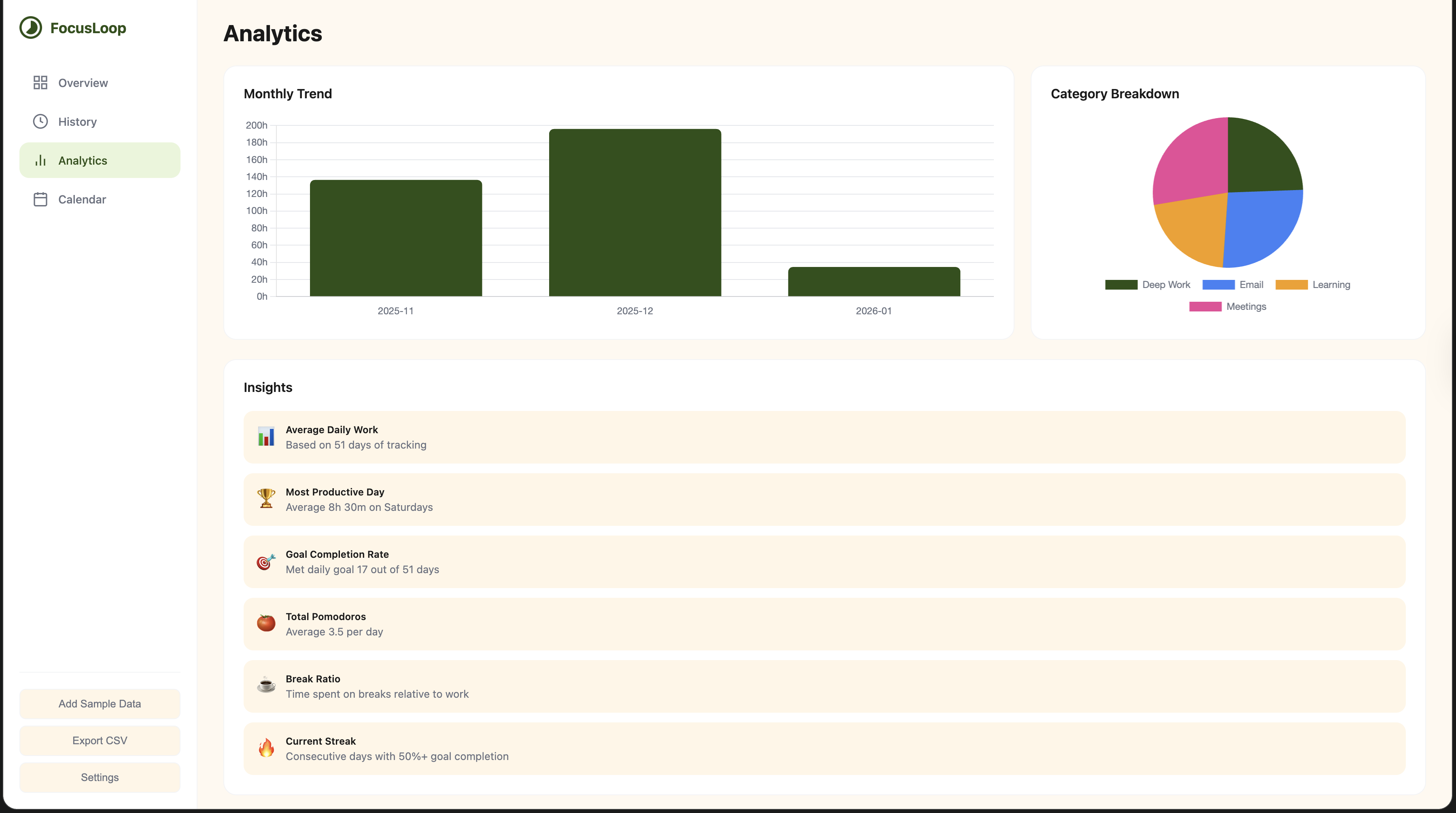Click the Overview grid icon
This screenshot has width=1456, height=813.
click(40, 83)
